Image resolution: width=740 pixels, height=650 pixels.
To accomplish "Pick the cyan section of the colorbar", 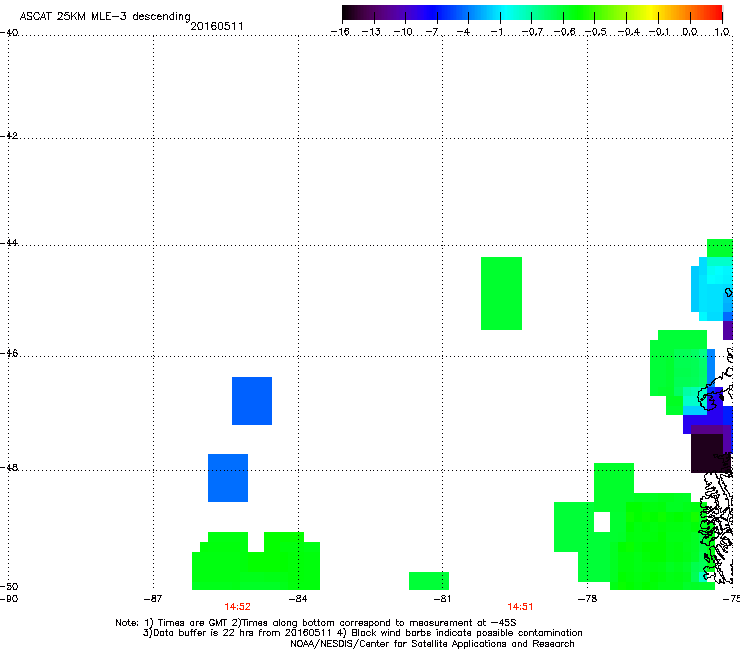I will 505,13.
